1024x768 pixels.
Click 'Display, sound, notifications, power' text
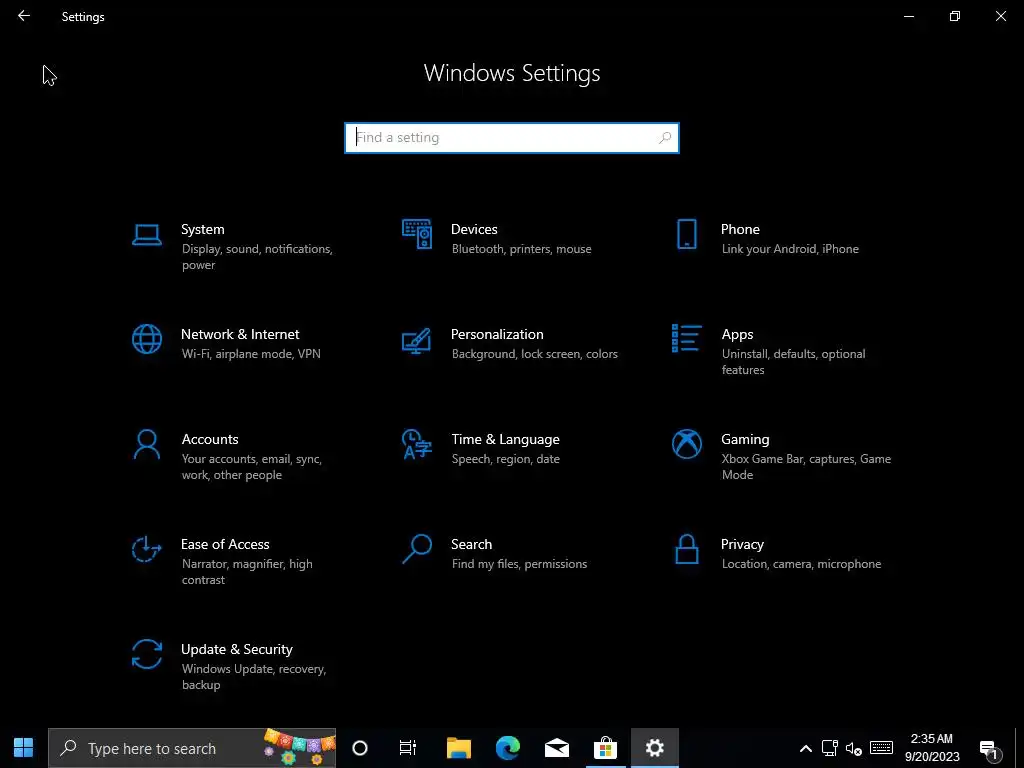(257, 257)
